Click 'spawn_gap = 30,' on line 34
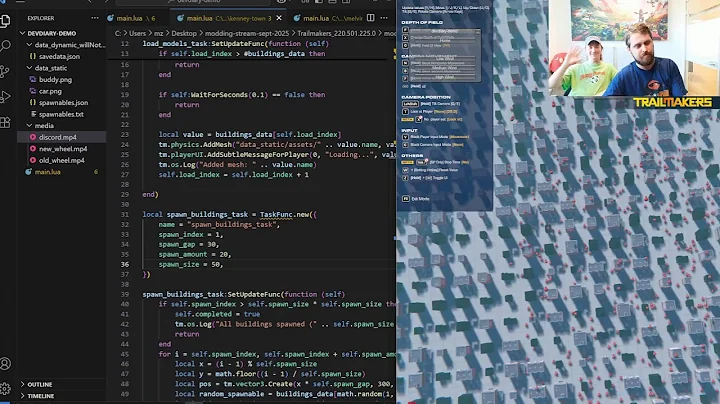720x404 pixels. coord(189,244)
